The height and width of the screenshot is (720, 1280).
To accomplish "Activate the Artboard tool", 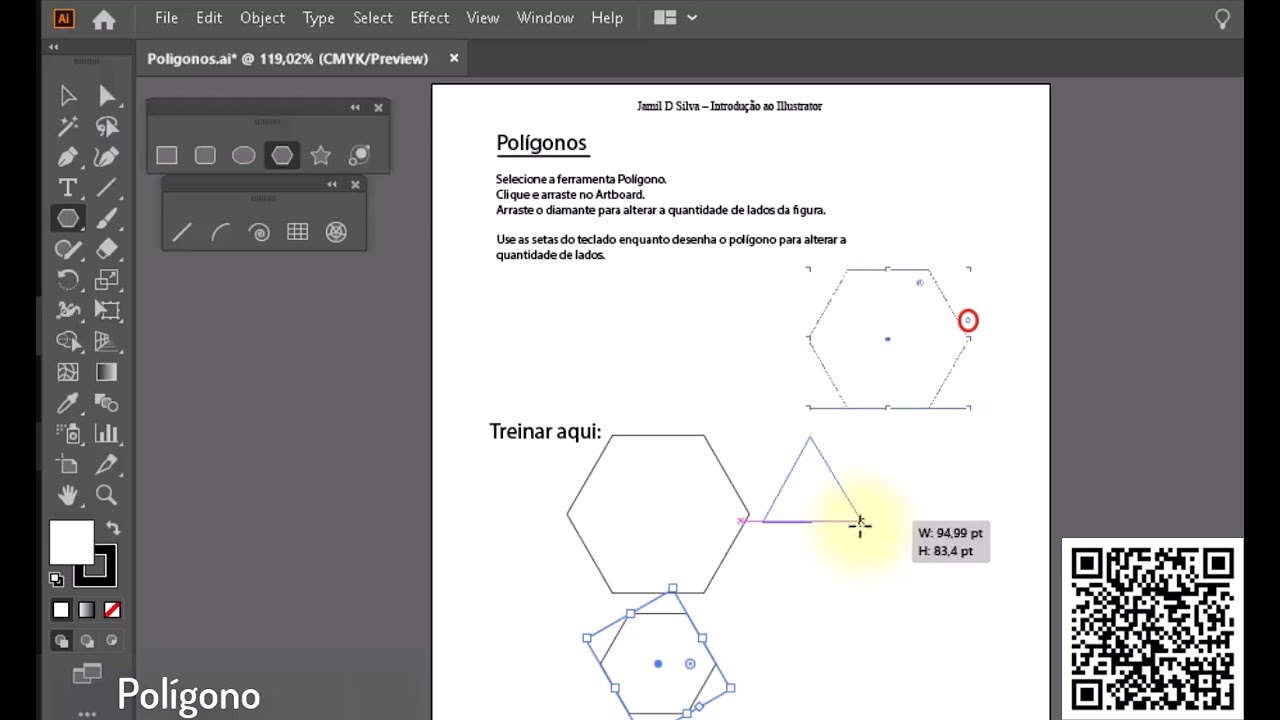I will click(68, 464).
